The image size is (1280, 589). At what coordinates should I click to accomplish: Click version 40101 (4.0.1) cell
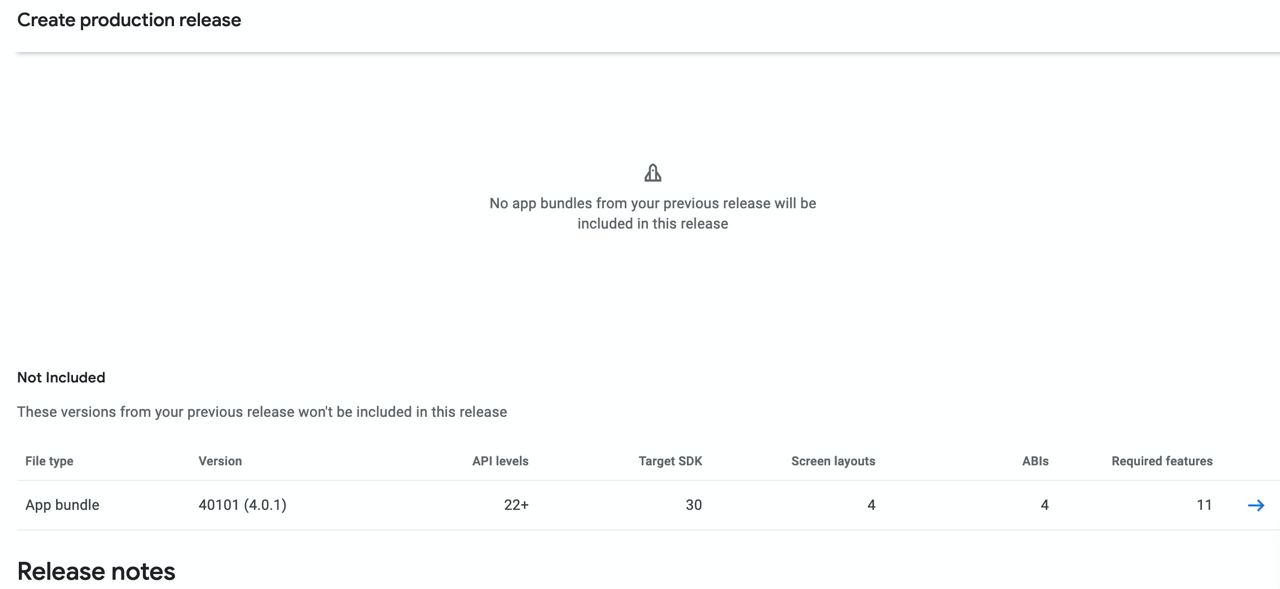[x=242, y=505]
